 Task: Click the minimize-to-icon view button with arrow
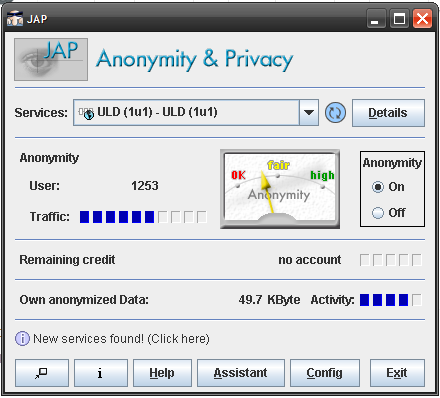coord(42,373)
